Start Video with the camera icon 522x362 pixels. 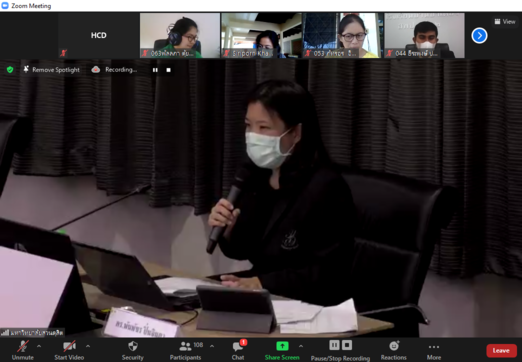(69, 350)
